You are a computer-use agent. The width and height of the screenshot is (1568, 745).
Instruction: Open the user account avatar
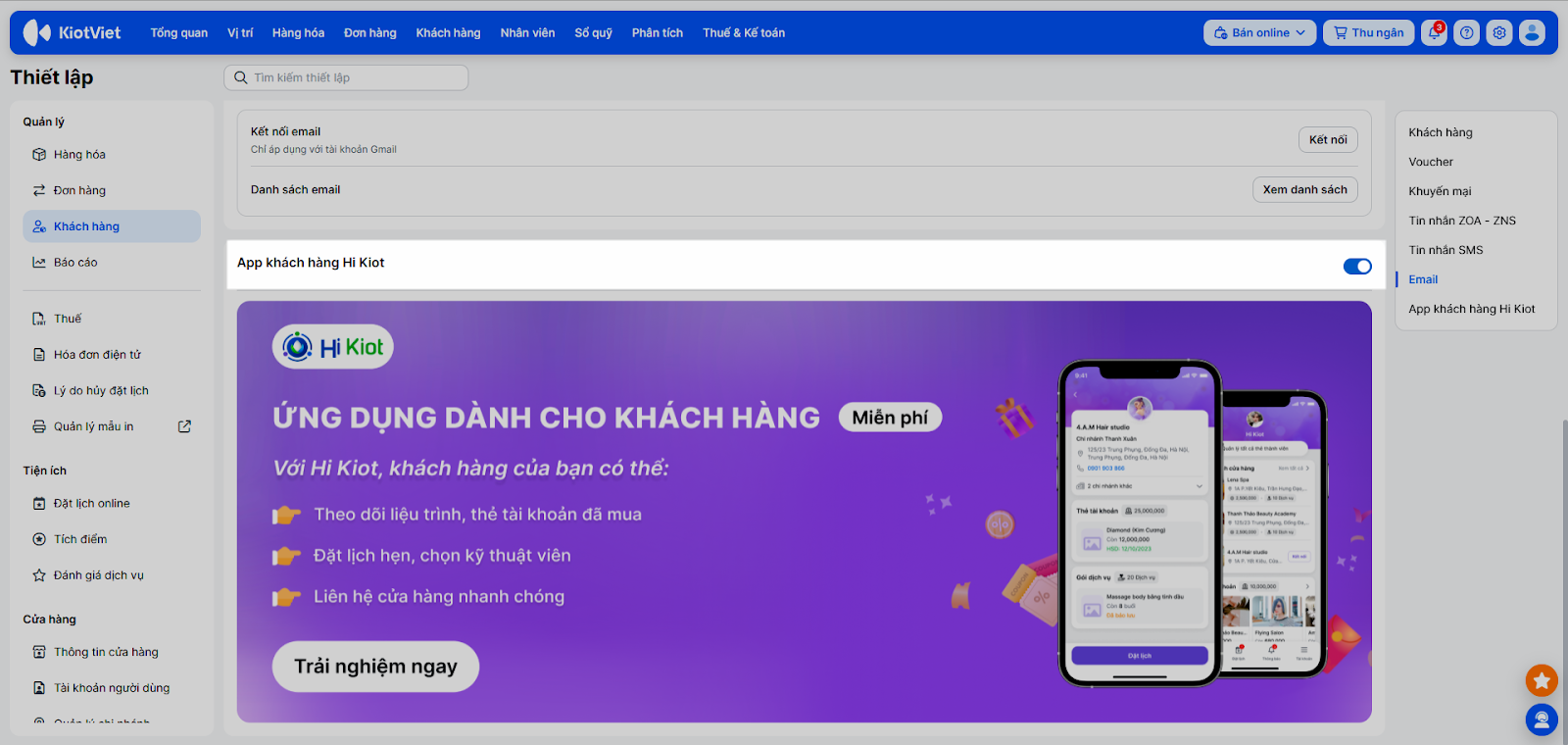click(1532, 32)
